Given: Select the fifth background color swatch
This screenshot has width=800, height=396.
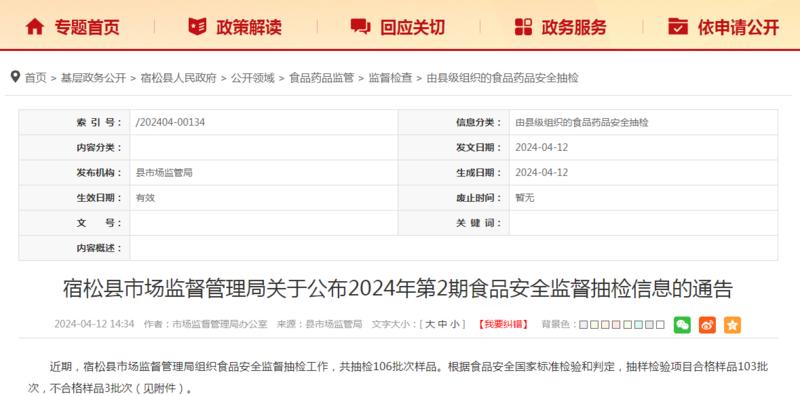Looking at the screenshot, I should (628, 325).
